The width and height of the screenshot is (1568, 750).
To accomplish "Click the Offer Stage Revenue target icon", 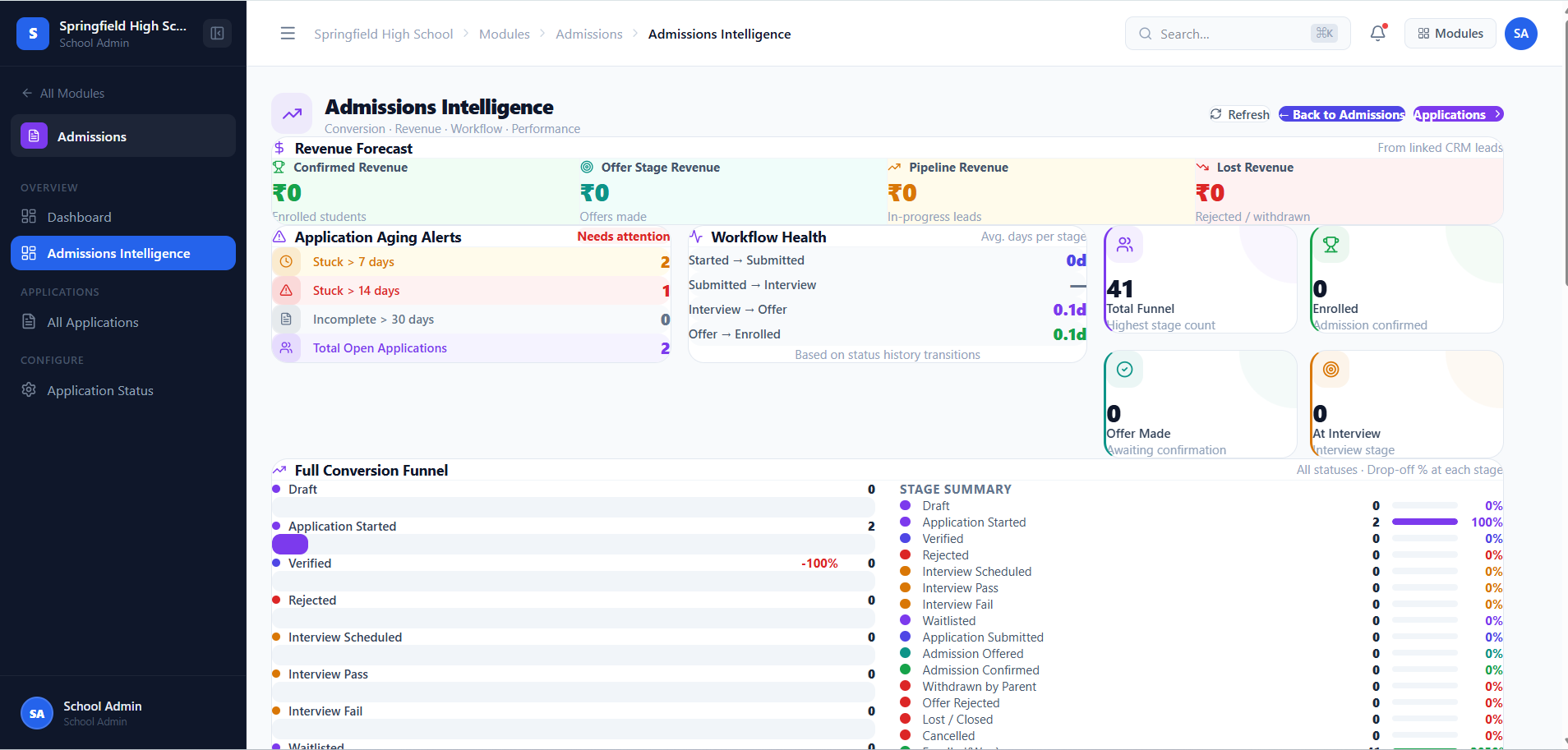I will [x=587, y=167].
